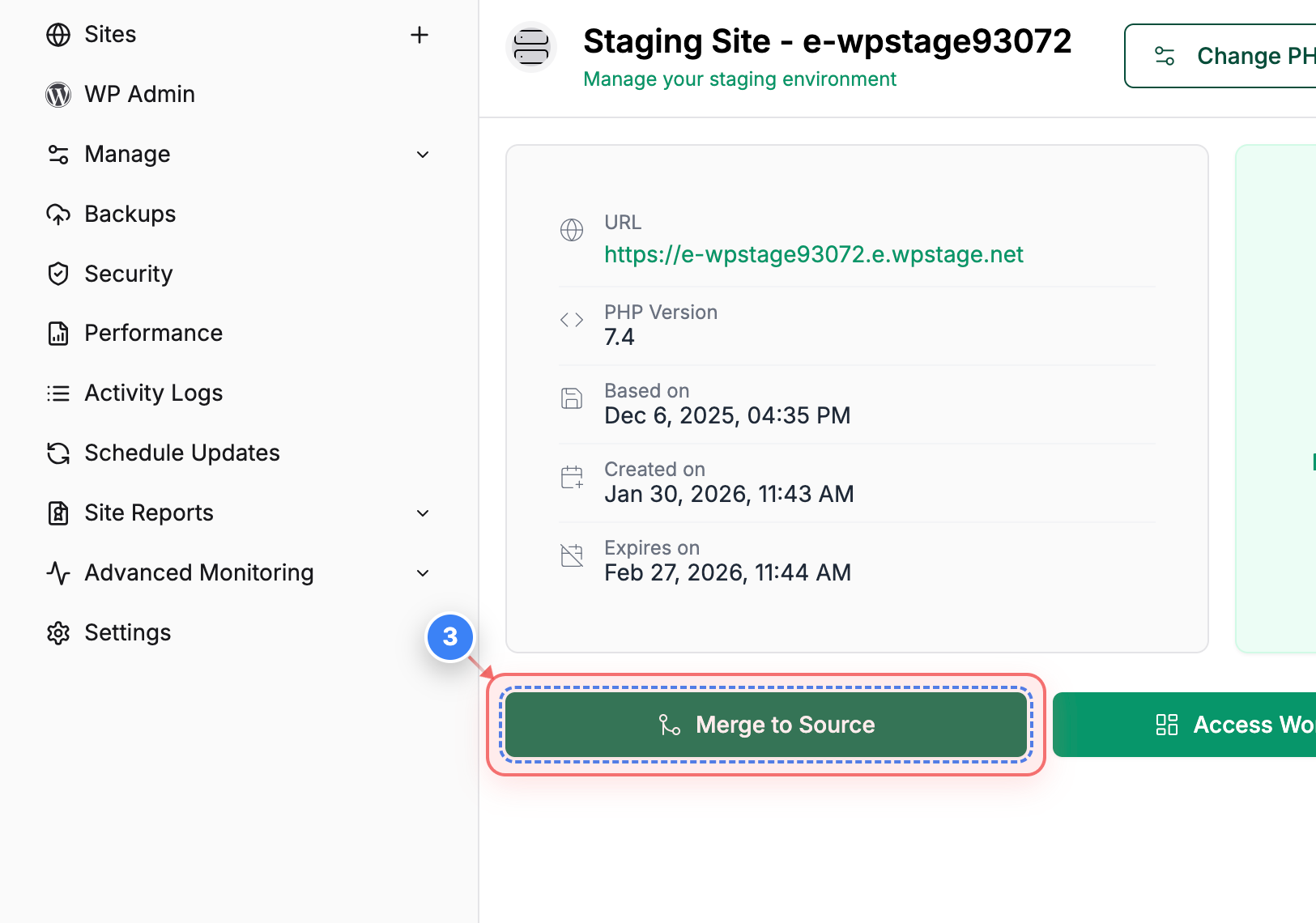Expand the Manage section
This screenshot has width=1316, height=923.
click(422, 154)
